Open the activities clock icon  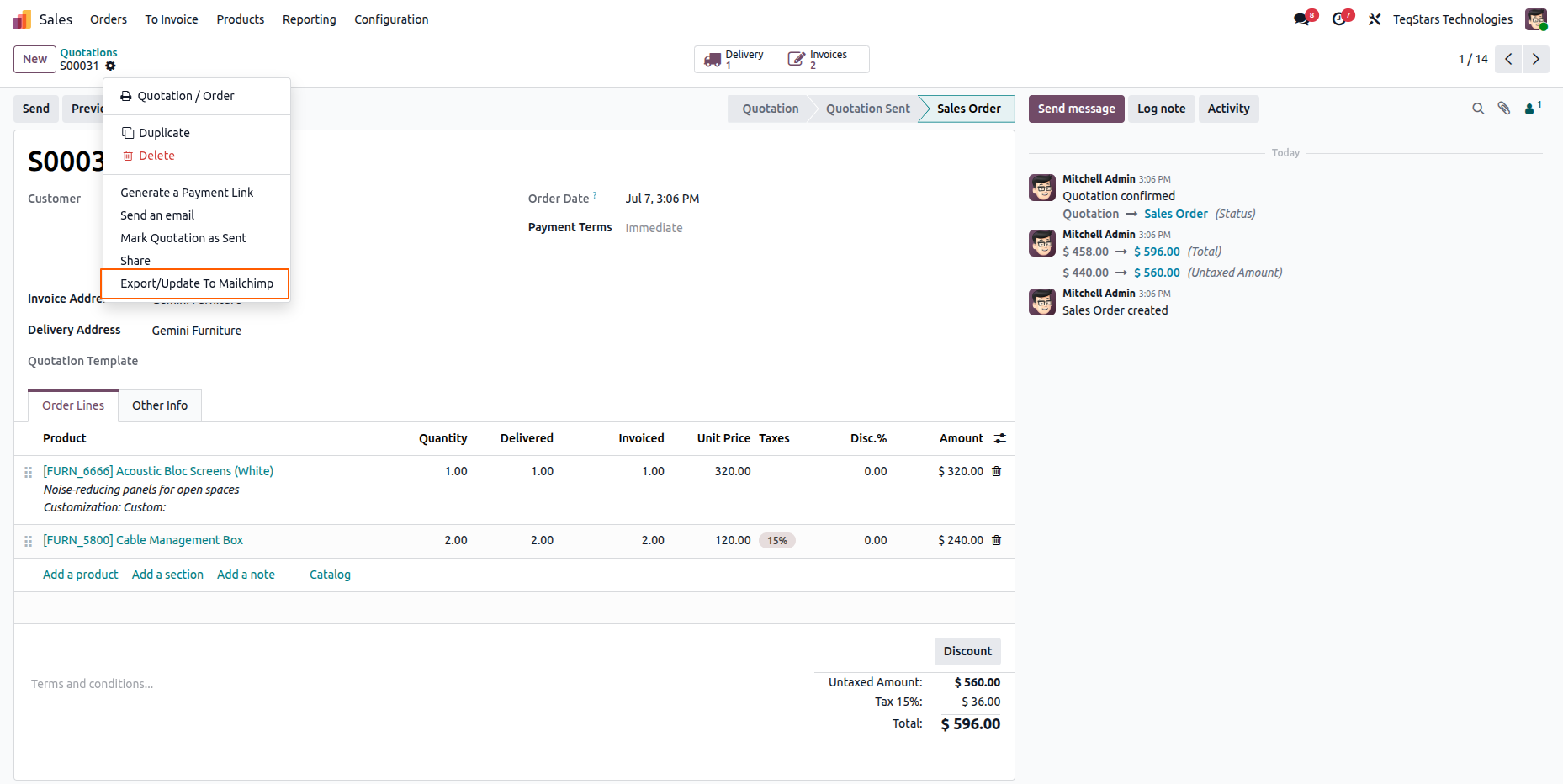1339,19
